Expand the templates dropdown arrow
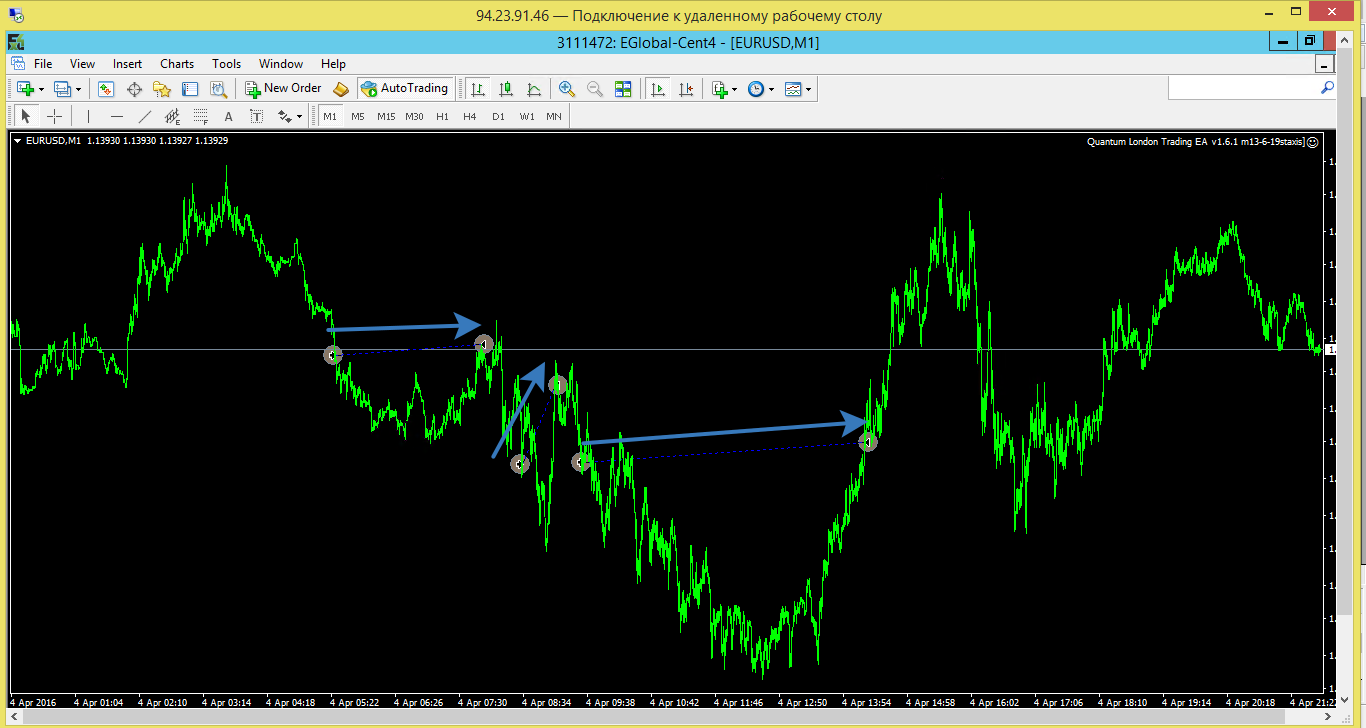Viewport: 1366px width, 728px height. [x=808, y=89]
